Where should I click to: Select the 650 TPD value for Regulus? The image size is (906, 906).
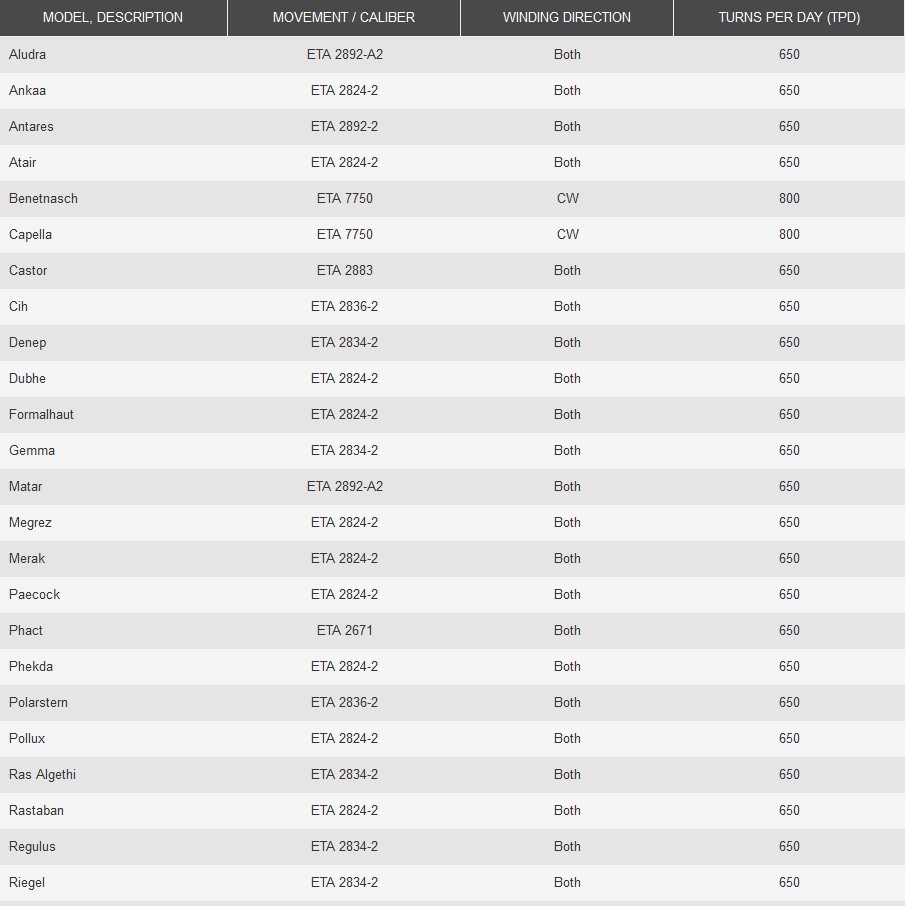click(x=789, y=846)
